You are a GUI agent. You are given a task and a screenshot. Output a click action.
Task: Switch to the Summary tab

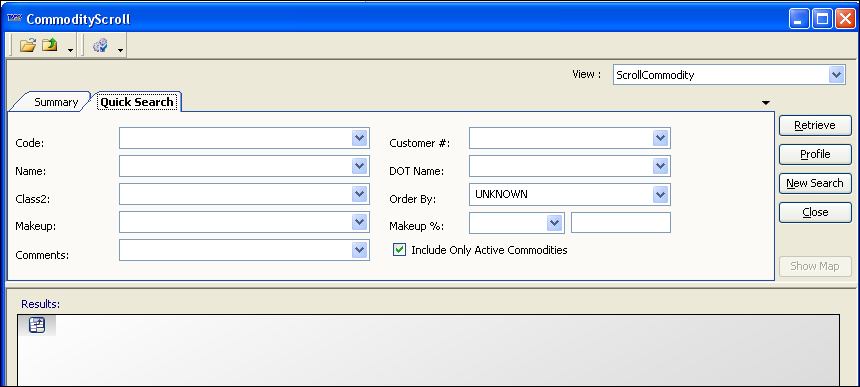point(56,102)
